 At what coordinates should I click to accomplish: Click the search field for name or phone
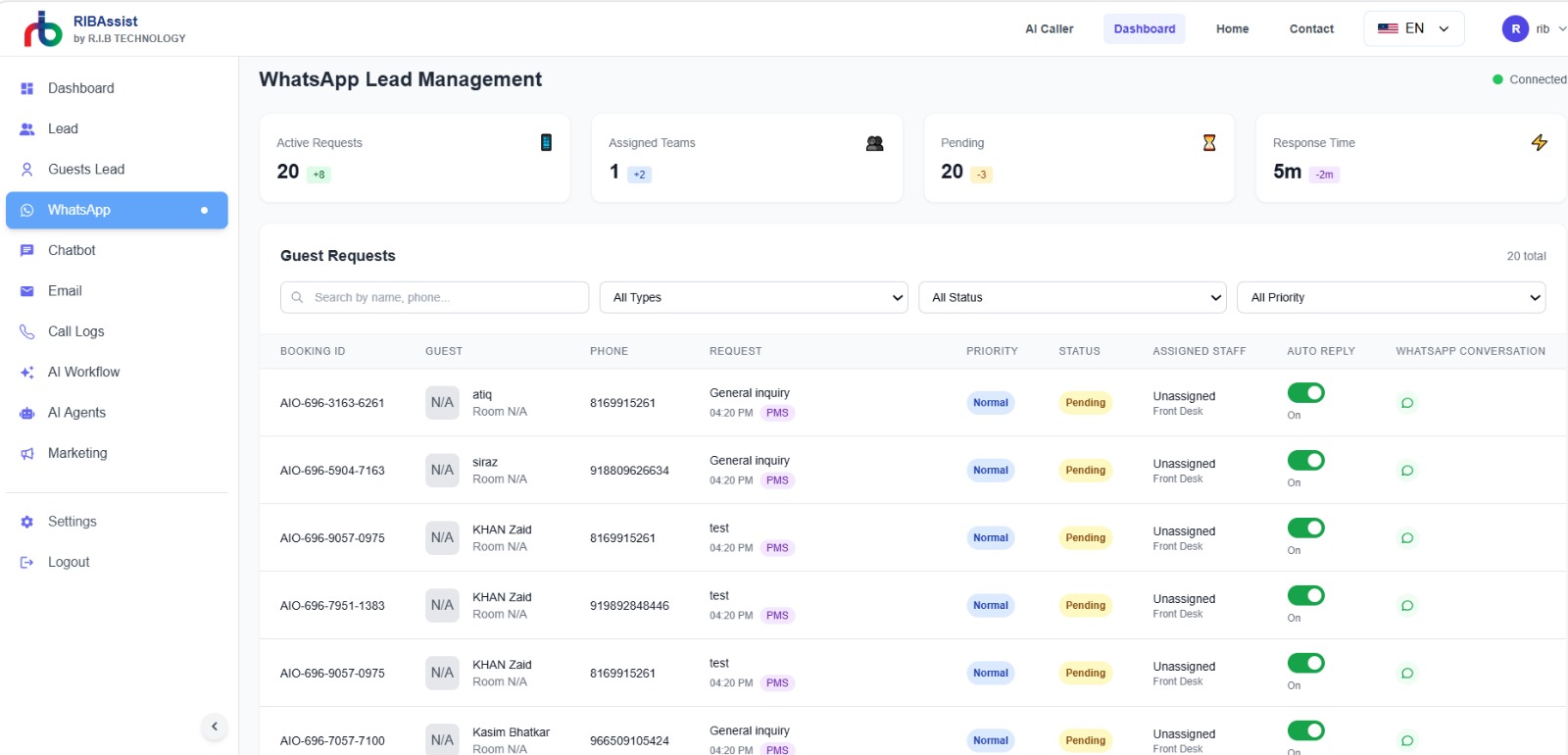(434, 297)
